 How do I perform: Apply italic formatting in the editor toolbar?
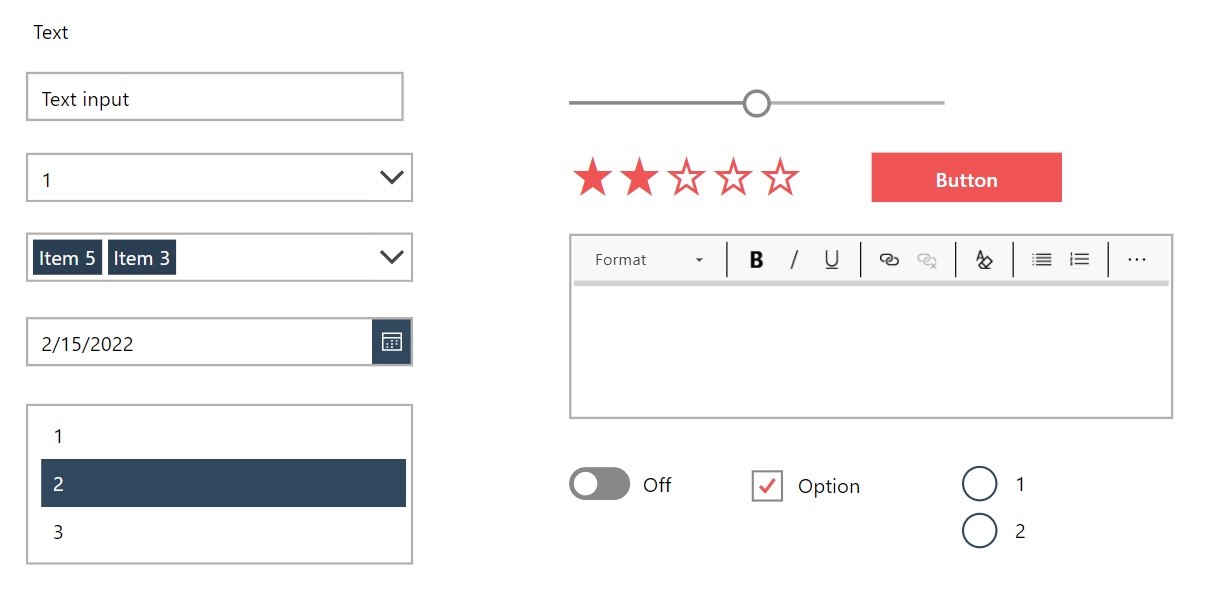point(794,259)
